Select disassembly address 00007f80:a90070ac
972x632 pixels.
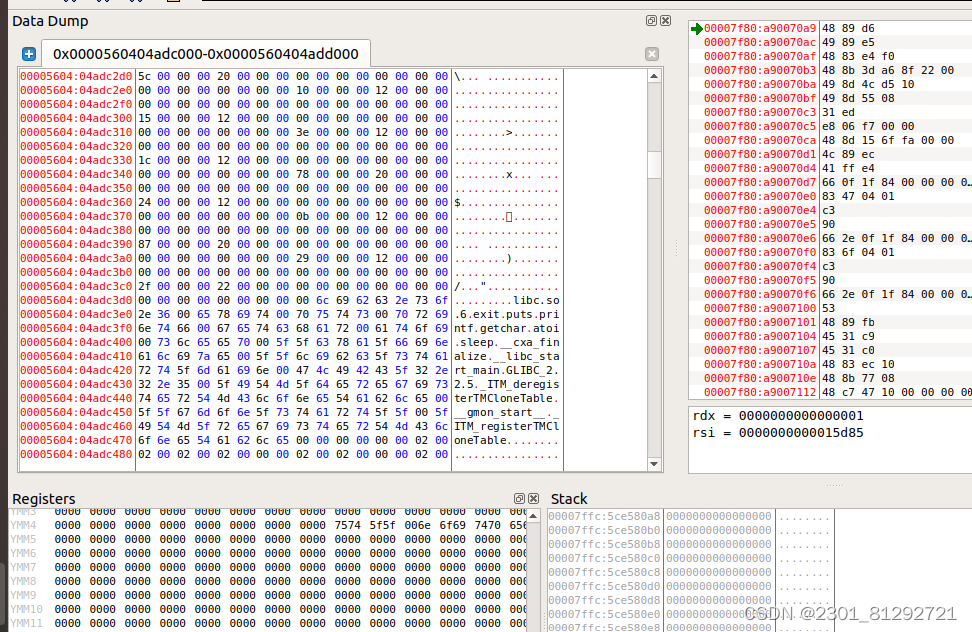(x=760, y=42)
